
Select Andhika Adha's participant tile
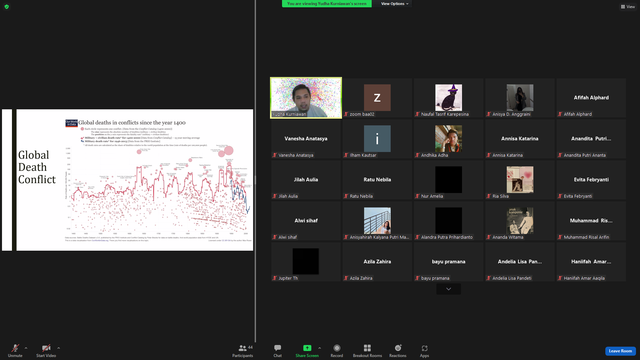coord(449,139)
